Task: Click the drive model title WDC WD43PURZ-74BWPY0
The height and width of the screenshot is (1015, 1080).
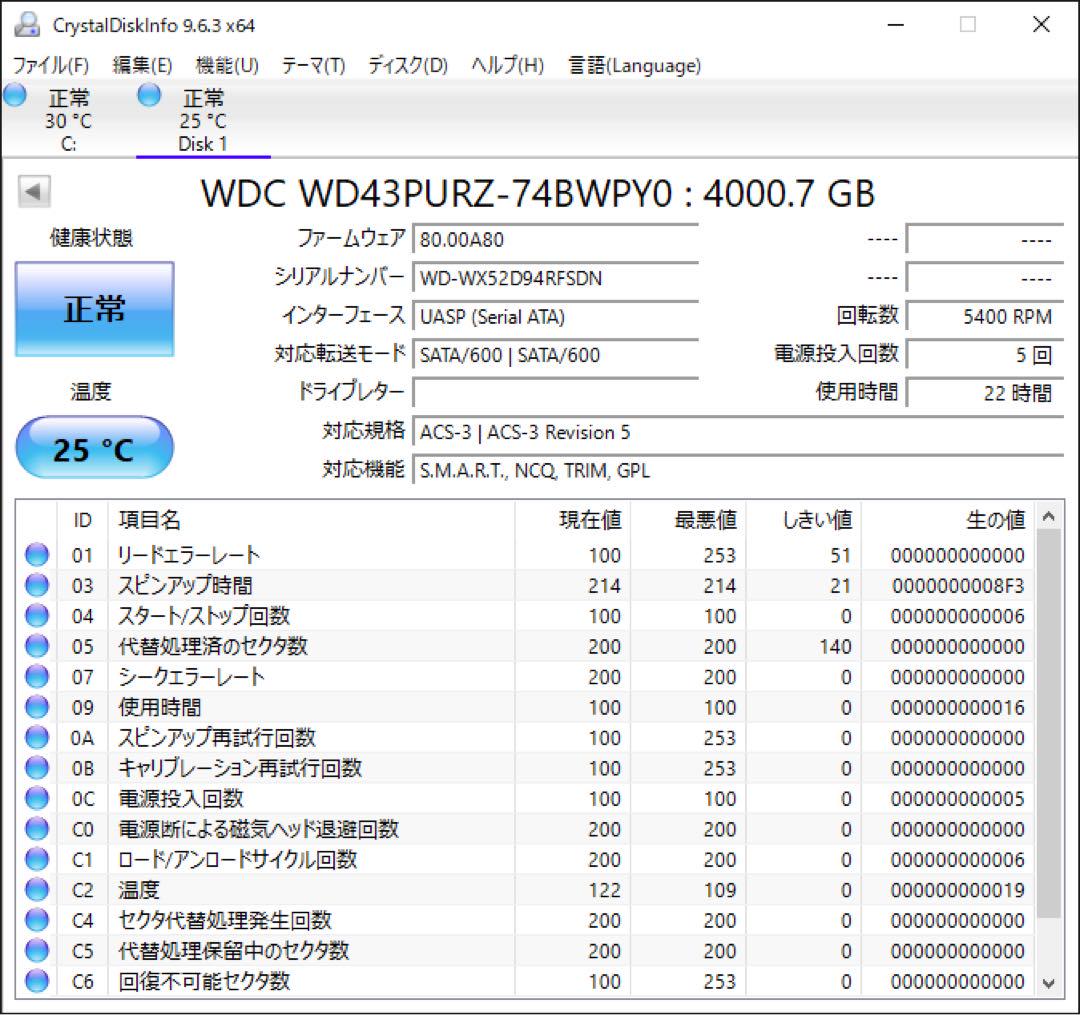Action: coord(538,193)
